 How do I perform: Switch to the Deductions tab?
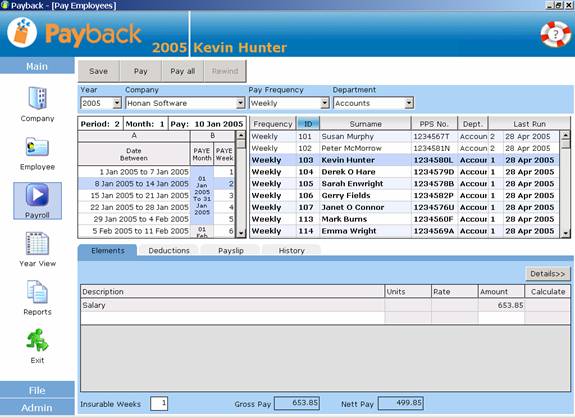(x=169, y=250)
